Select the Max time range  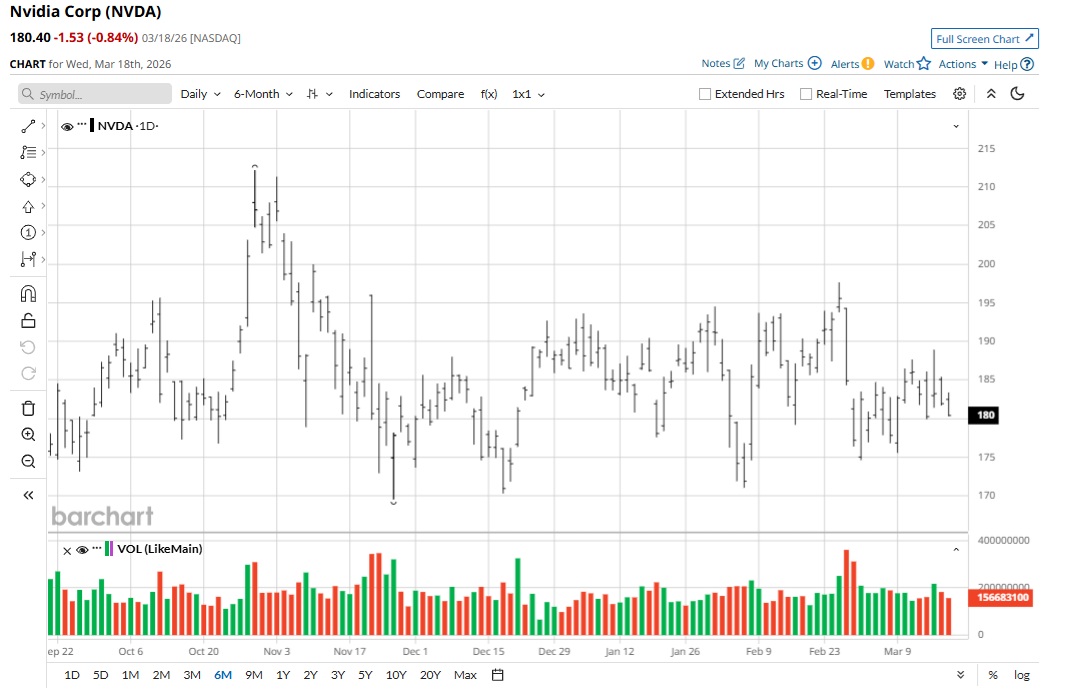point(465,675)
